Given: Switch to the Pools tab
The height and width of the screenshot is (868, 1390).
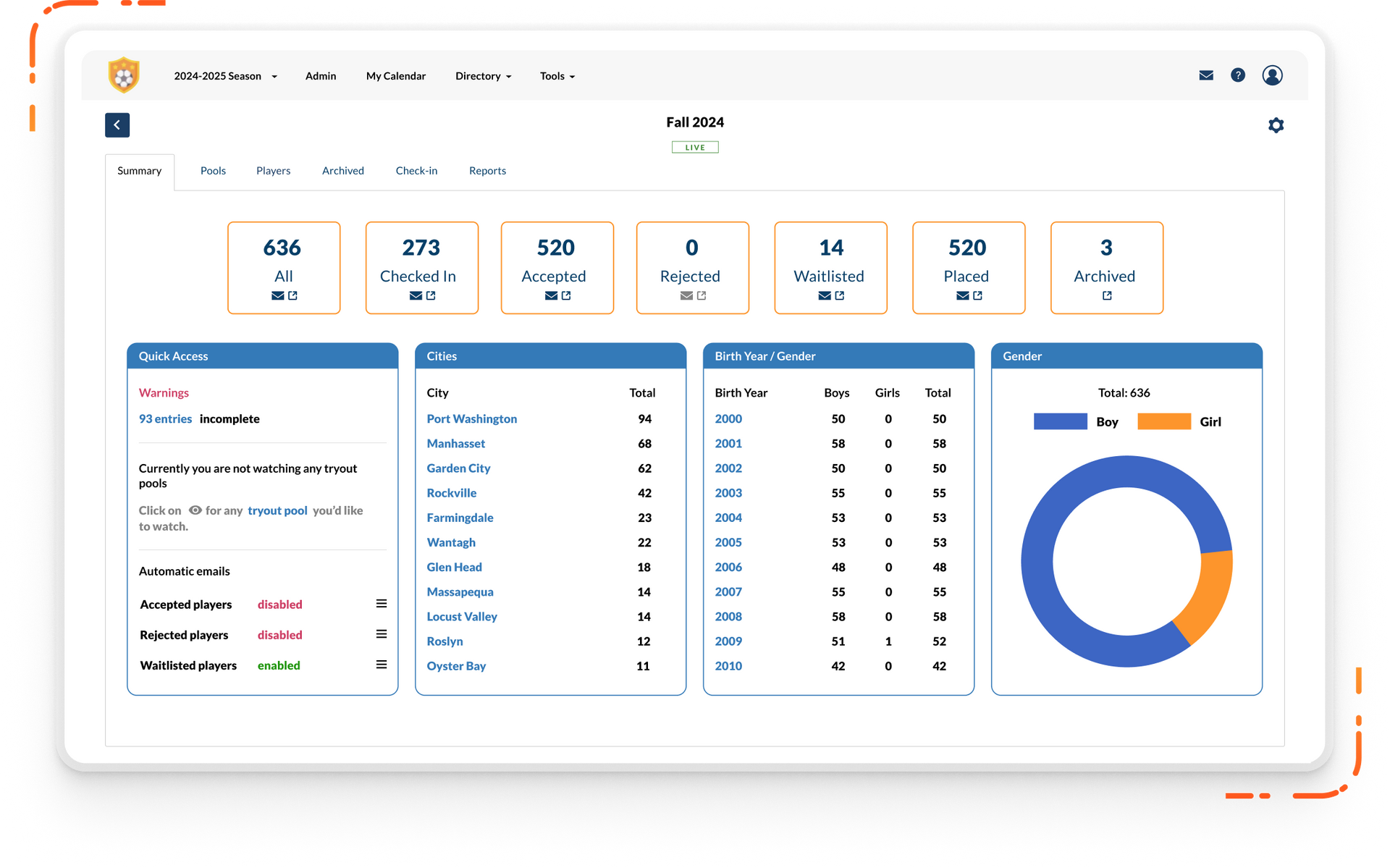Looking at the screenshot, I should tap(213, 171).
